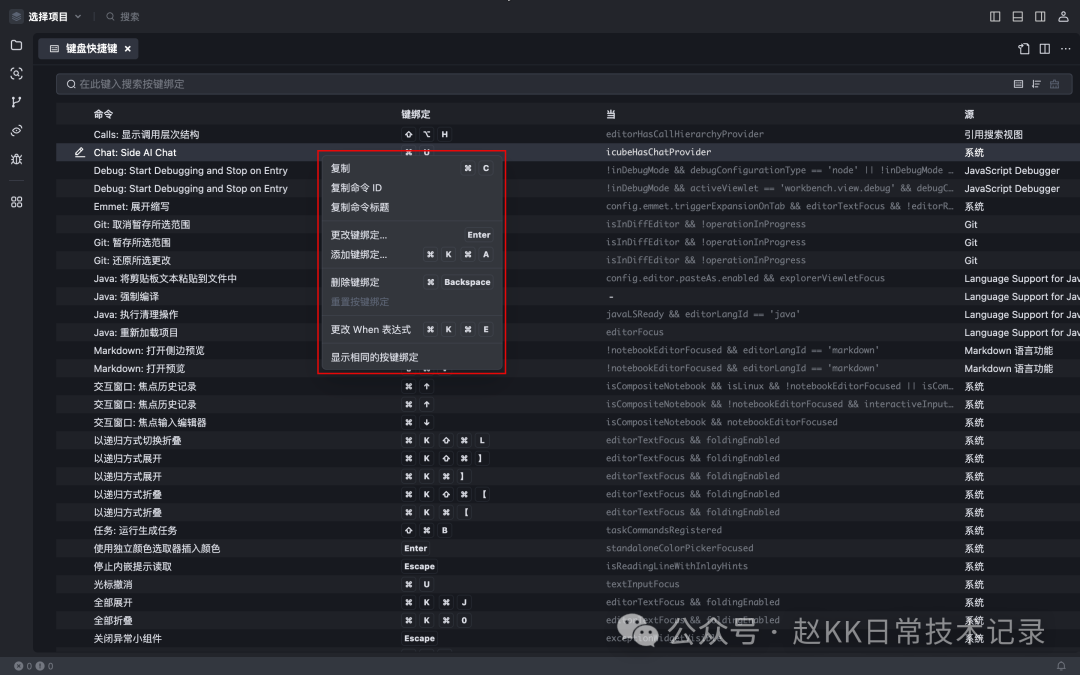Click the notification bell in status bar
The height and width of the screenshot is (675, 1080).
click(x=1061, y=666)
